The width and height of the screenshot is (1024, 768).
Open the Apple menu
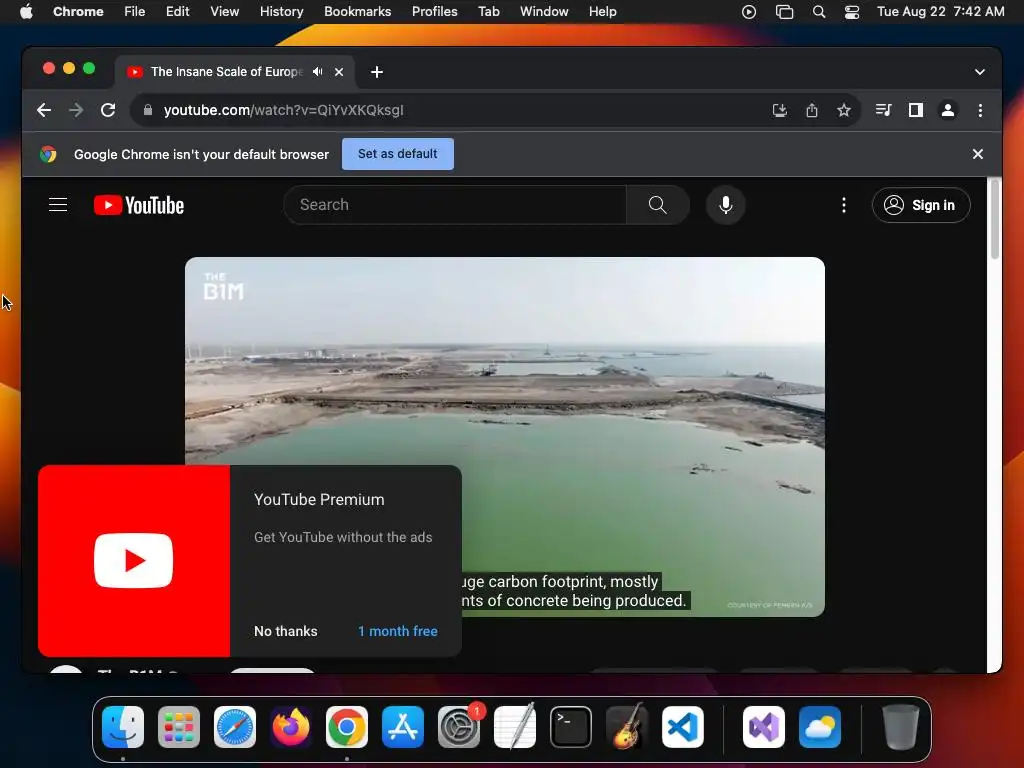[x=26, y=12]
